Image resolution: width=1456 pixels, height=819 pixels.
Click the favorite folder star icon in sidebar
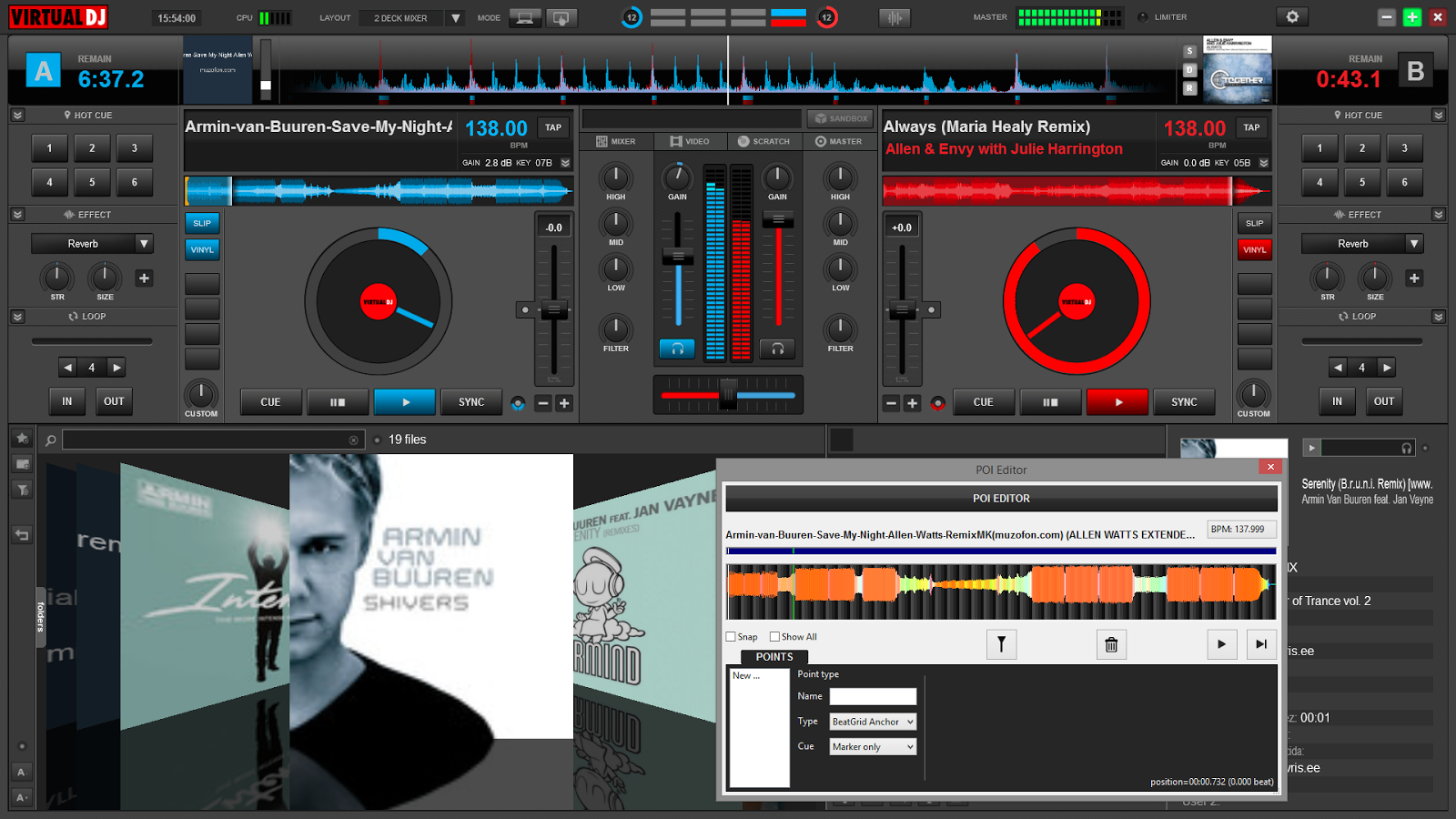[21, 438]
